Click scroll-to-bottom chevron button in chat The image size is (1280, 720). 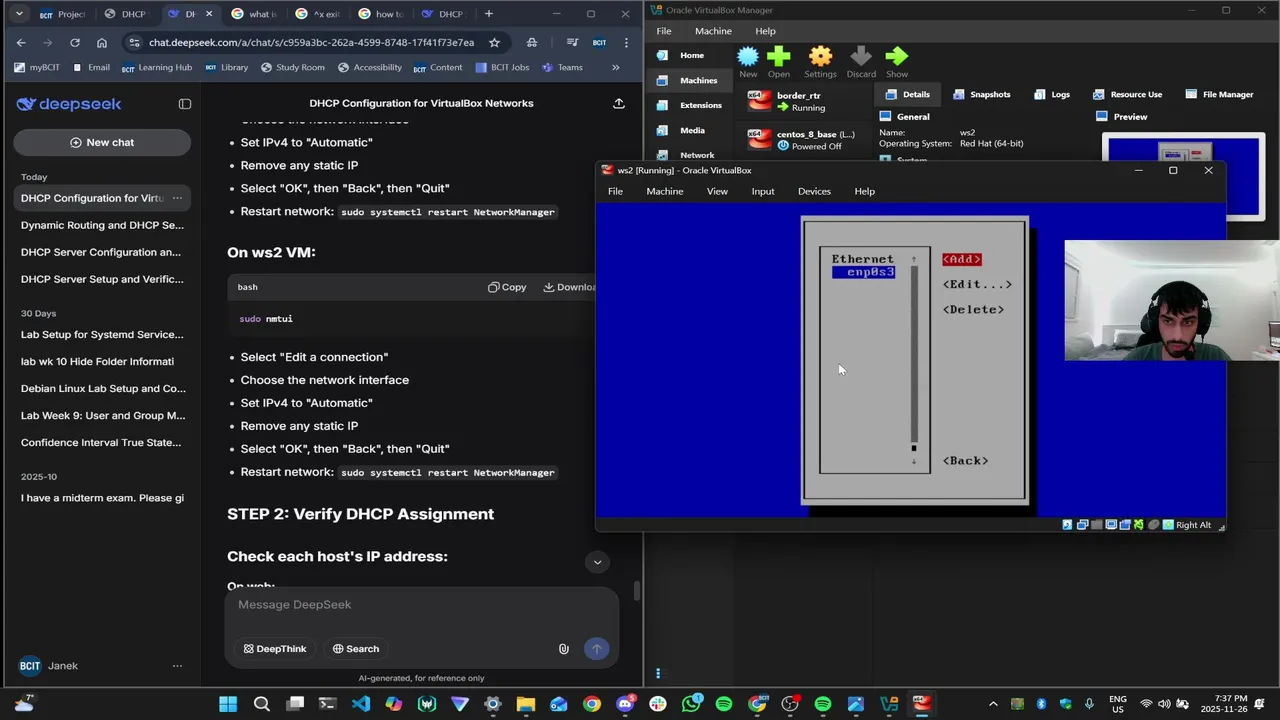(x=597, y=562)
